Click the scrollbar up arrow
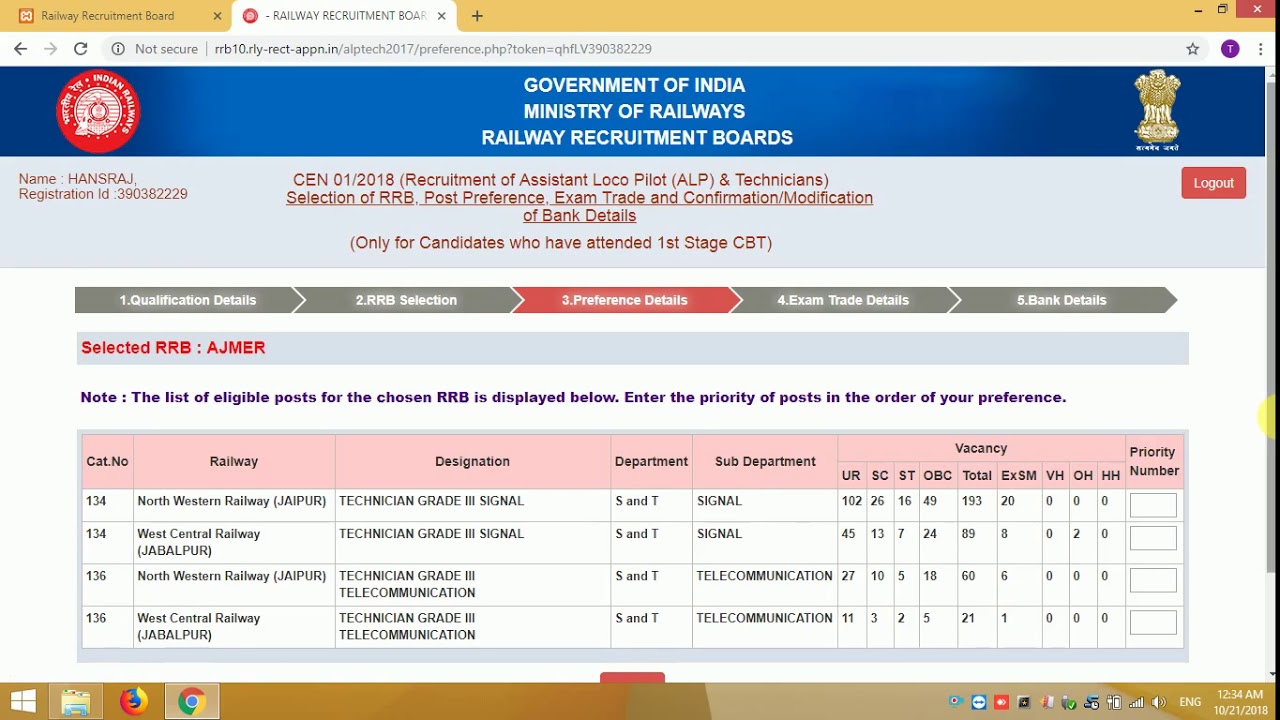The height and width of the screenshot is (720, 1280). [x=1272, y=74]
